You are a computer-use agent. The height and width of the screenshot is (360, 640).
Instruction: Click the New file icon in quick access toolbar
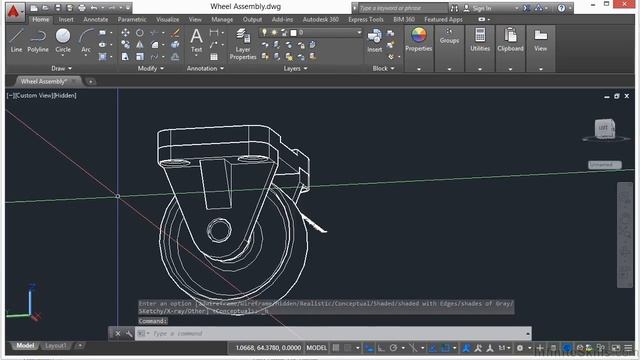click(34, 8)
